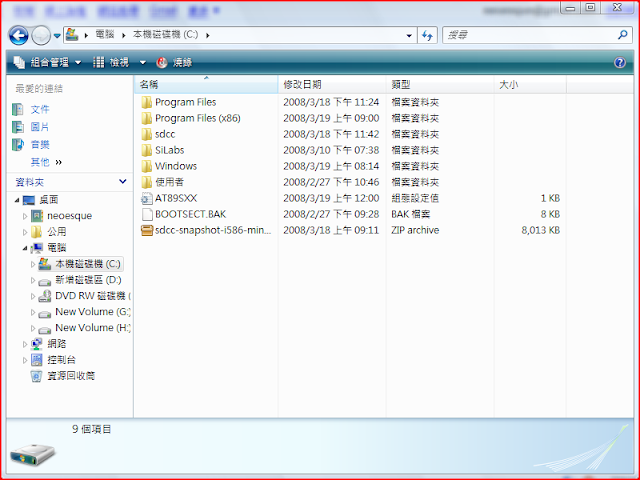Open recent pages dropdown beside Forward button
The image size is (640, 480).
tap(57, 36)
